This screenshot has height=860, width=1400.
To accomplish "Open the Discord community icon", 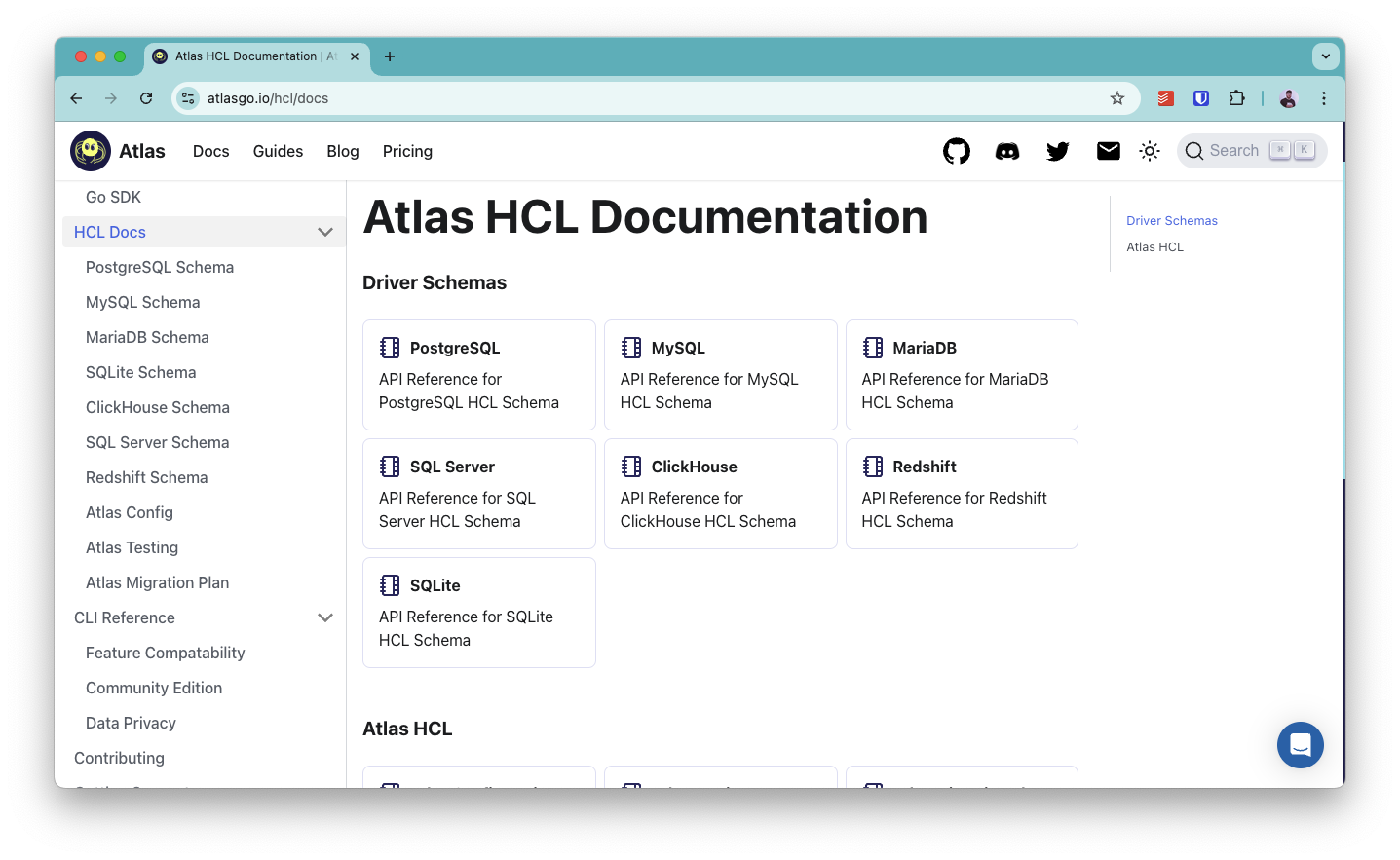I will pyautogui.click(x=1006, y=151).
